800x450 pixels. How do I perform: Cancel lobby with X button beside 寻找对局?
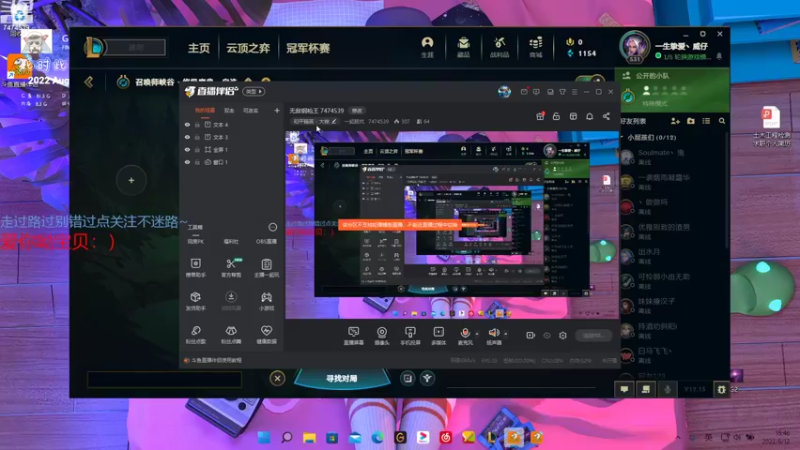pos(277,378)
